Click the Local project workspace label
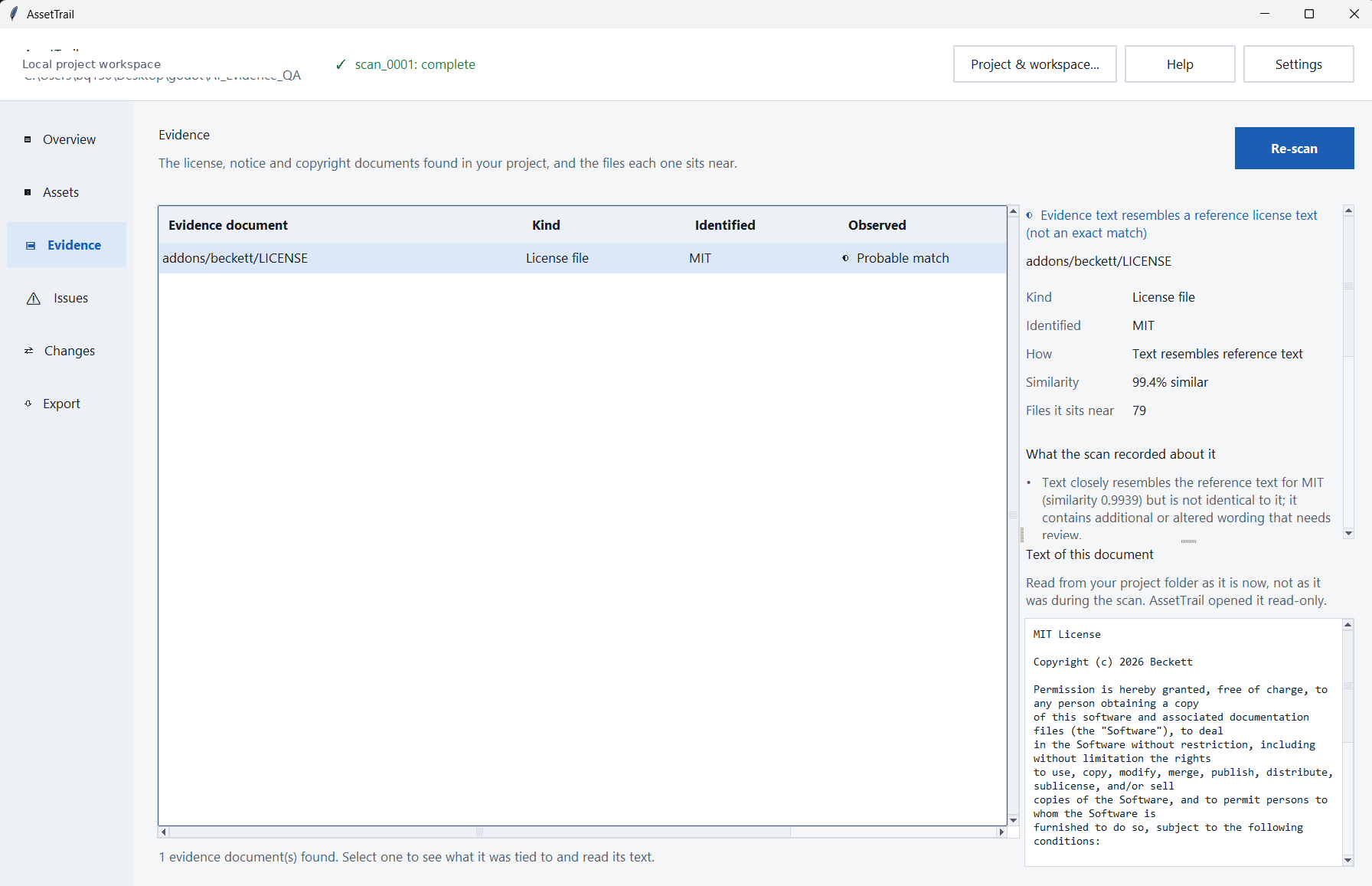The image size is (1372, 886). coord(91,64)
